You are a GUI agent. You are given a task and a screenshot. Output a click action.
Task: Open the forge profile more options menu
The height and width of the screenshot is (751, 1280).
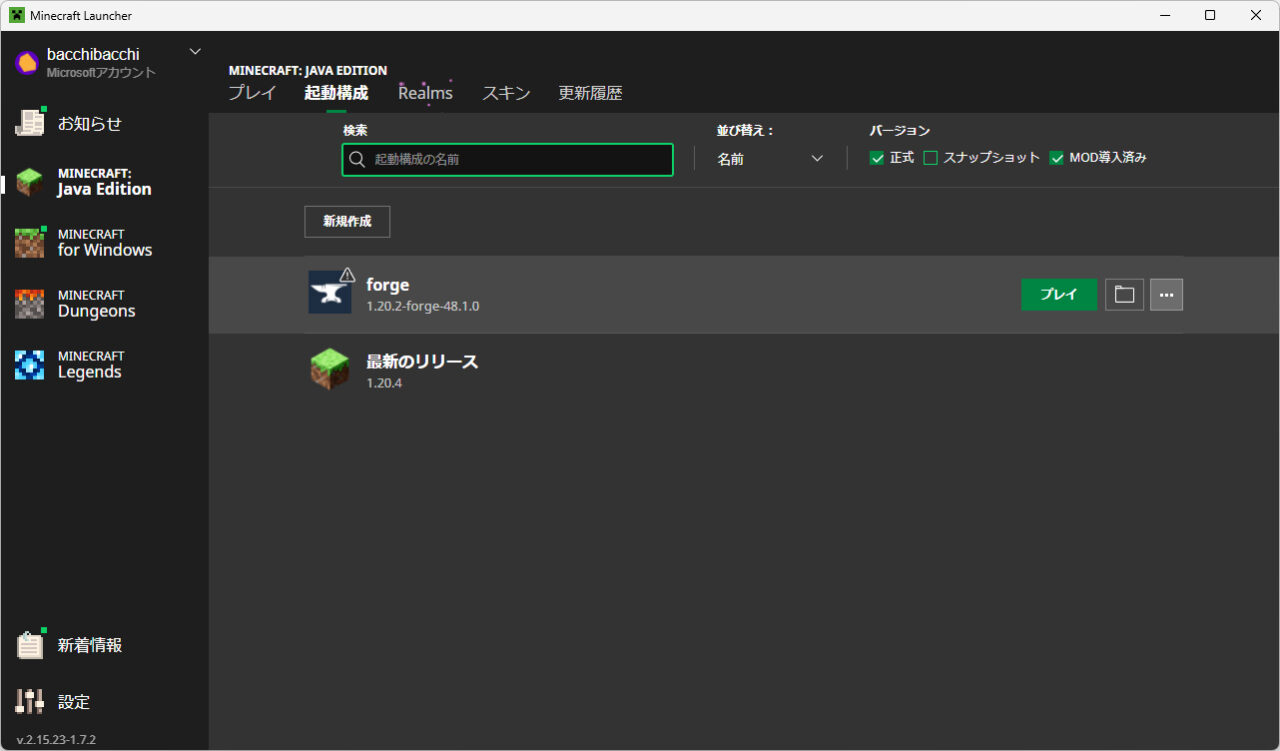click(1166, 294)
